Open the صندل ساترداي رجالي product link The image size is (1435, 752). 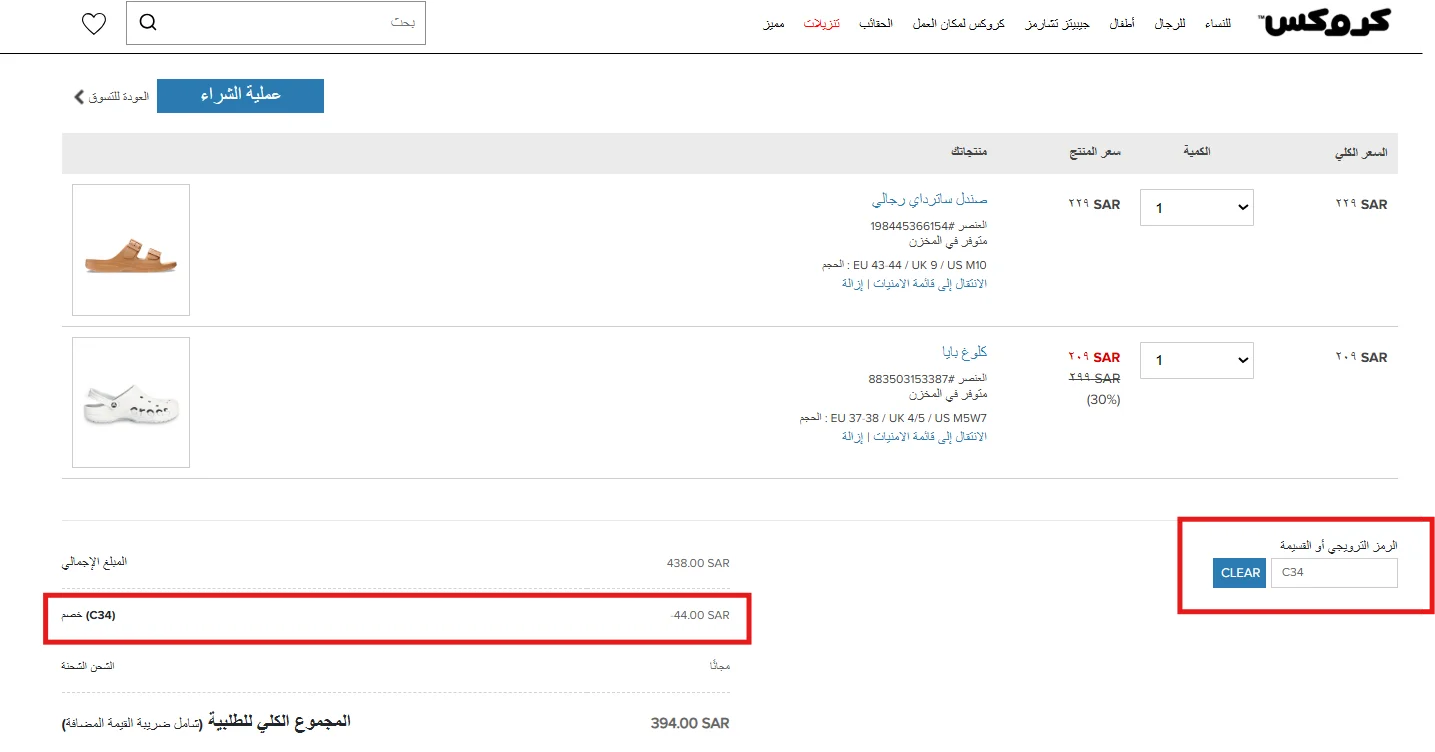click(x=929, y=199)
